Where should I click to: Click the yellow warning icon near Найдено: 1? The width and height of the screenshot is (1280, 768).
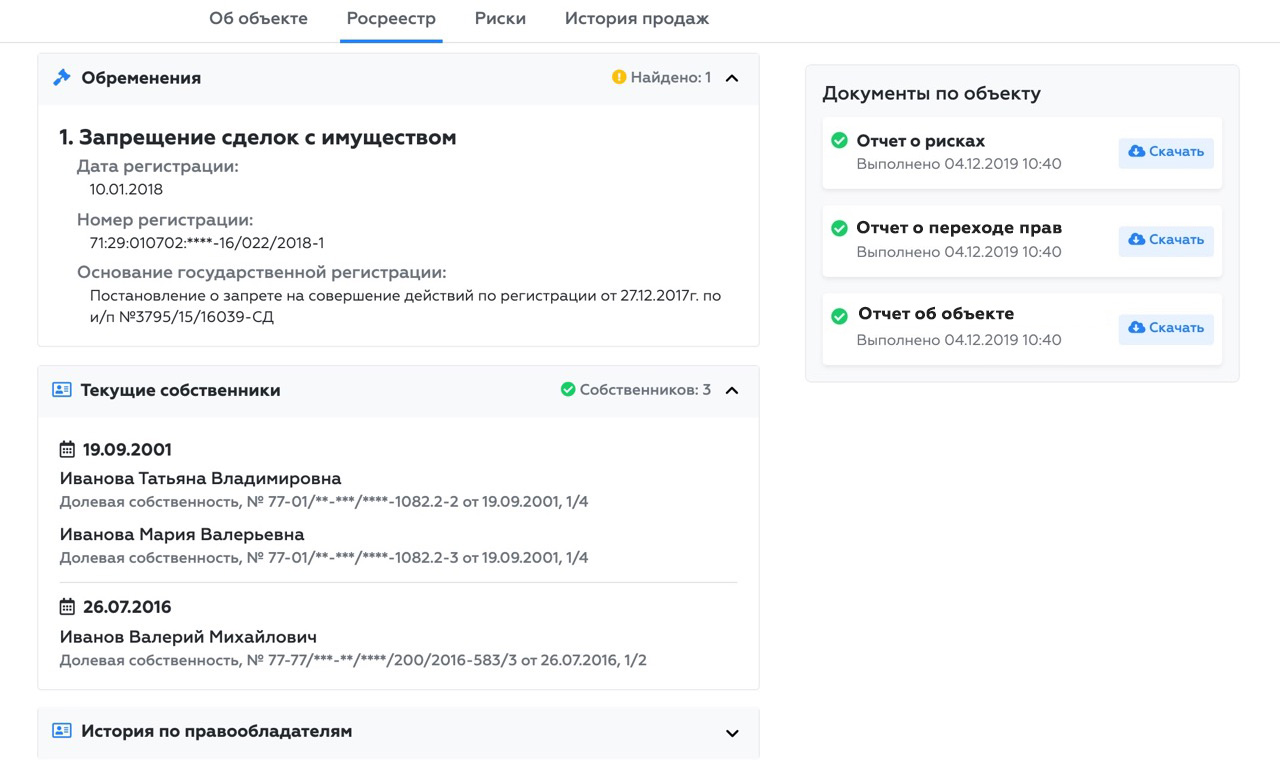[619, 77]
